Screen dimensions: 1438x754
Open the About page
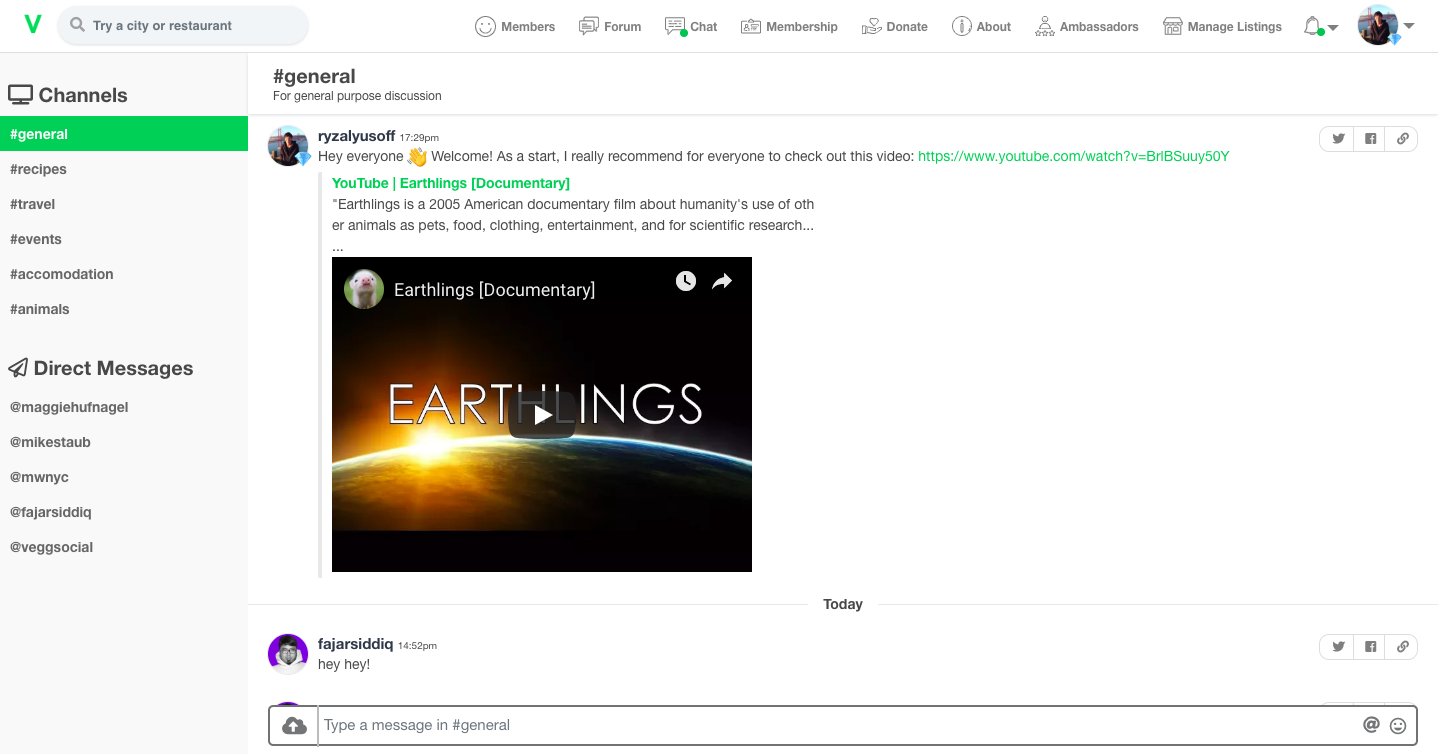(981, 27)
